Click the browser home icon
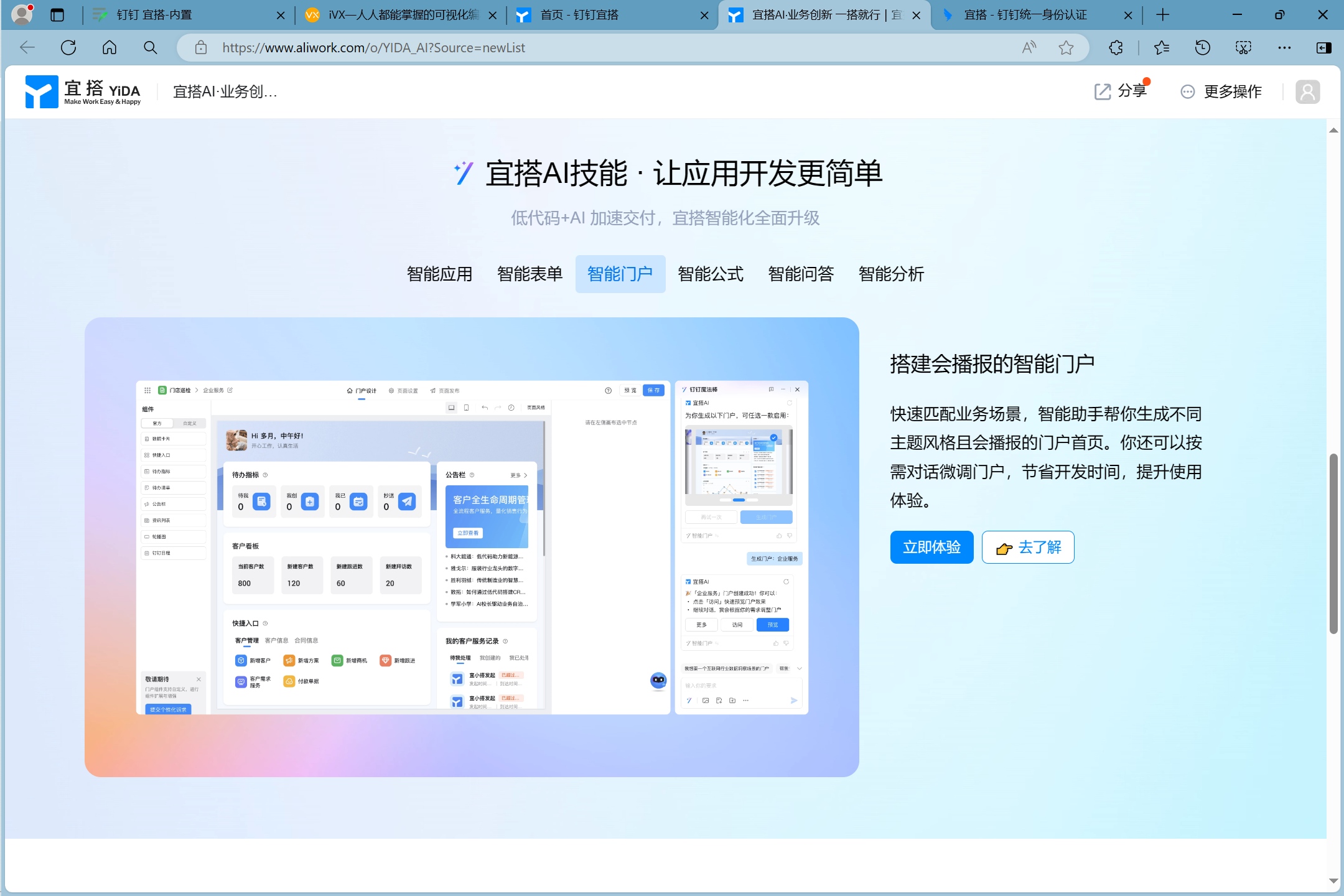Image resolution: width=1344 pixels, height=896 pixels. click(110, 47)
